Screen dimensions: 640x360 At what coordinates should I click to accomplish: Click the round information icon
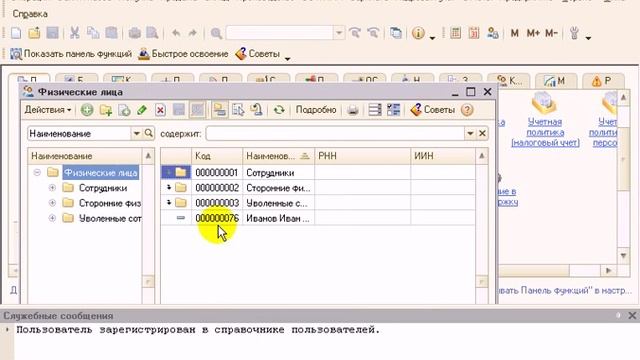[418, 33]
